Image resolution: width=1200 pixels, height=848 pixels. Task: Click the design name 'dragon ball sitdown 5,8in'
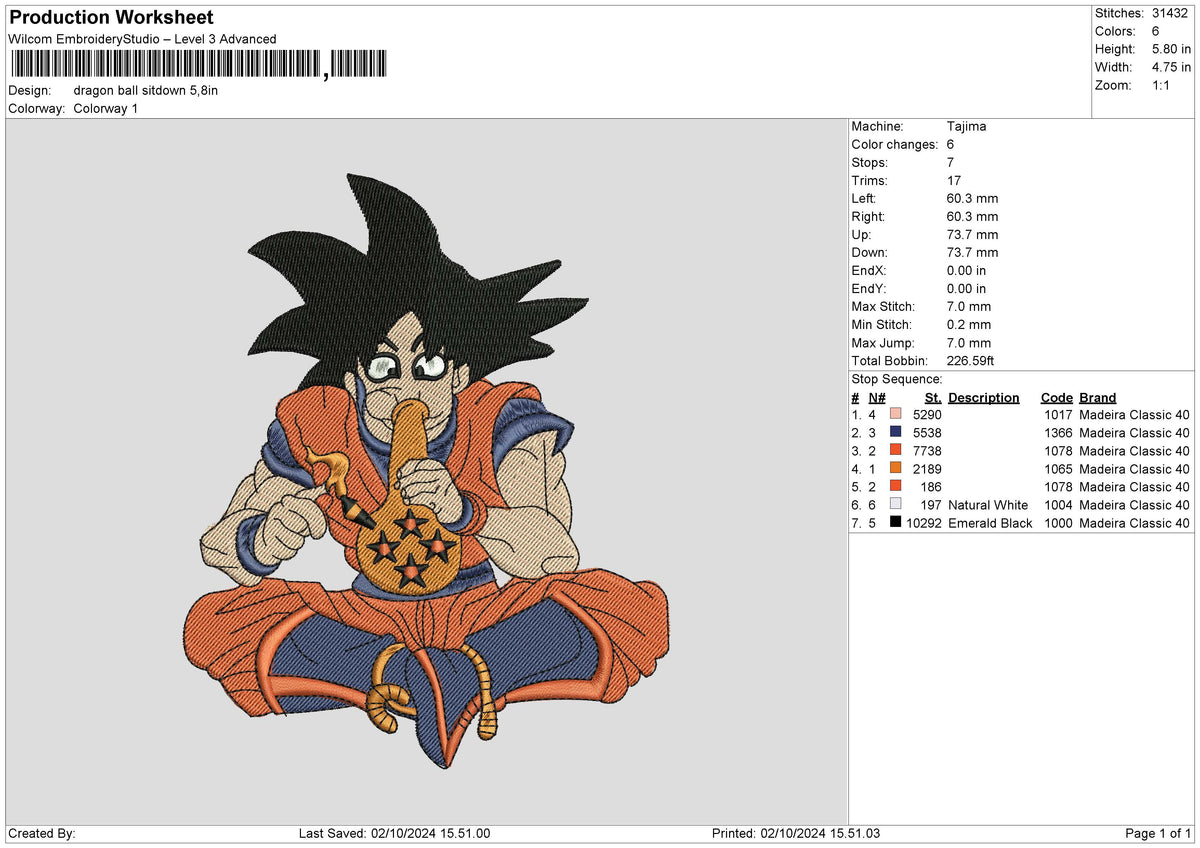point(146,90)
